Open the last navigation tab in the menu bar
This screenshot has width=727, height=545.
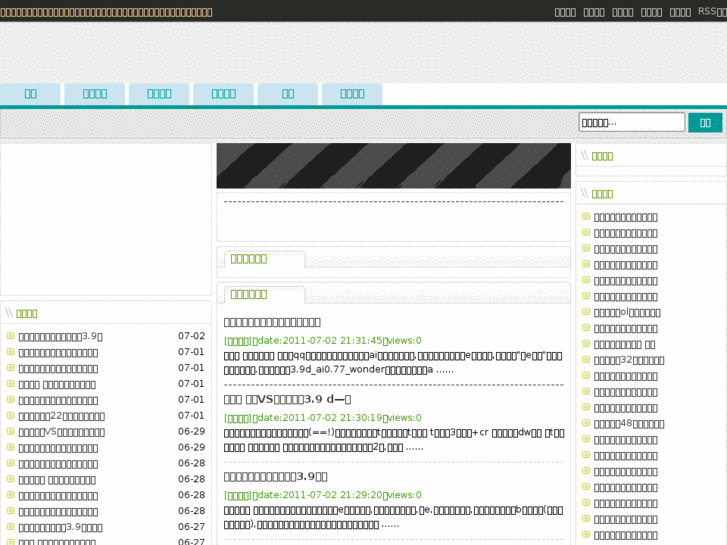click(352, 94)
